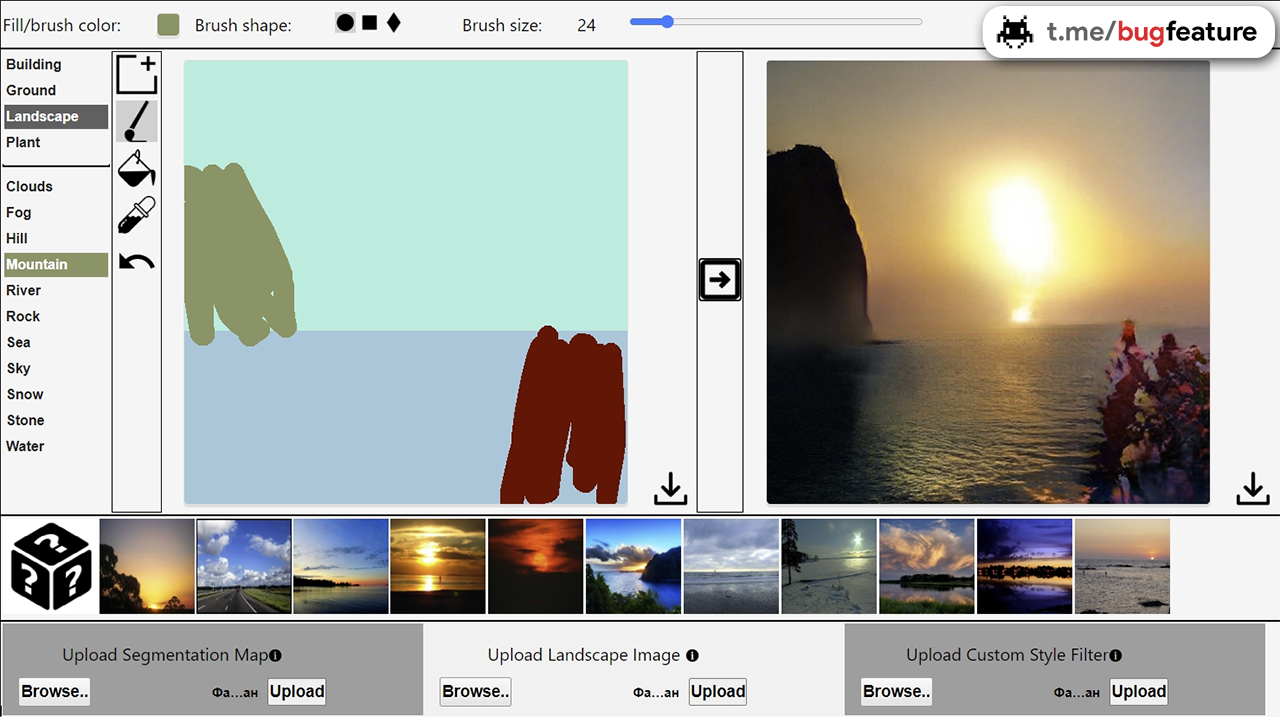1280x717 pixels.
Task: Pick the snowy shore with sun thumbnail
Action: click(x=829, y=566)
